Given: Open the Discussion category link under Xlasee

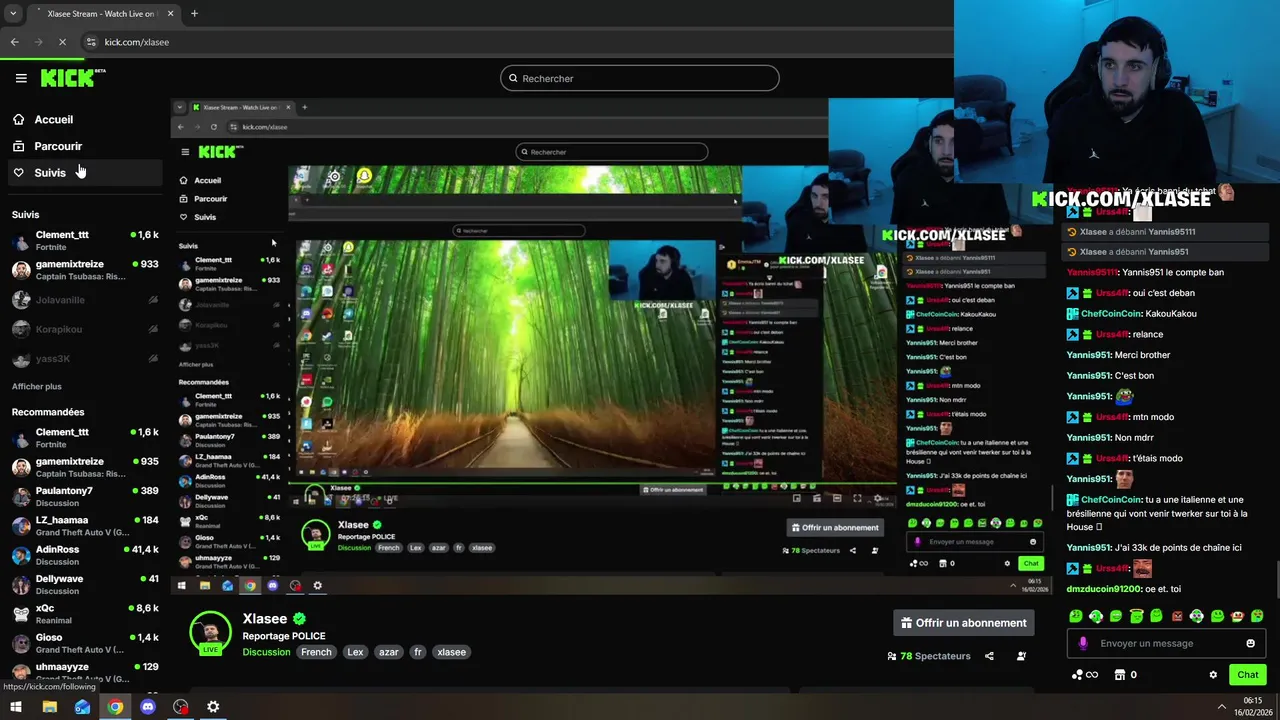Looking at the screenshot, I should (x=266, y=652).
